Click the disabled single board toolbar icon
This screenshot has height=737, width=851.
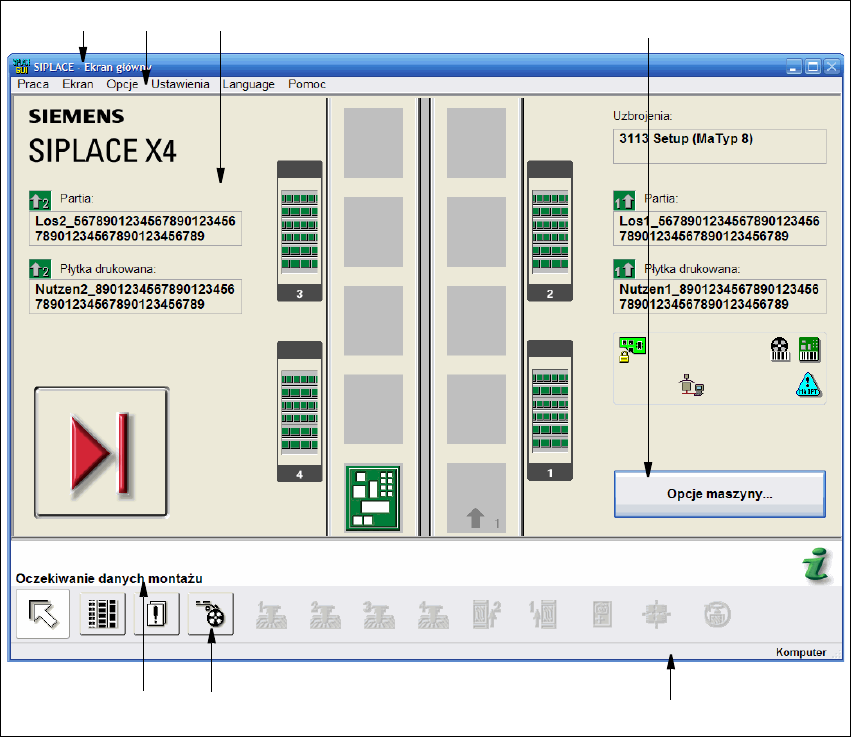(602, 614)
